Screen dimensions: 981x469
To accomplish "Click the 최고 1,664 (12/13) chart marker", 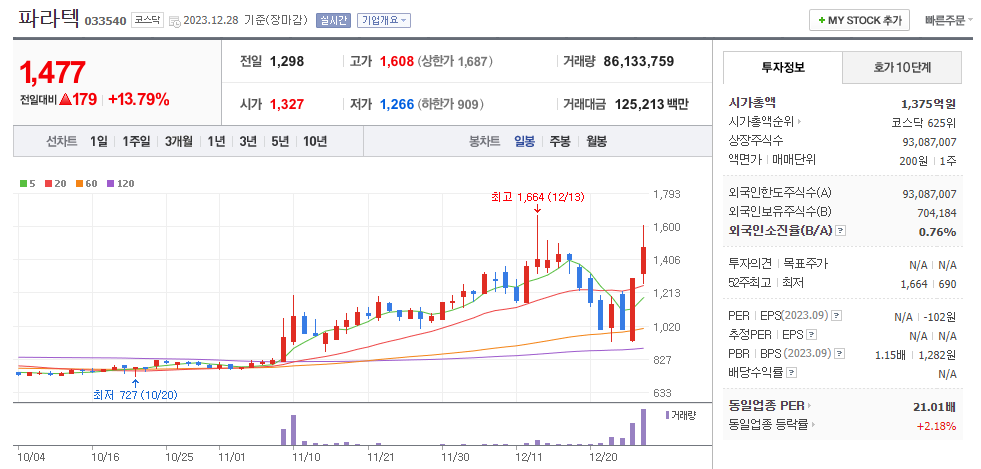I will (537, 198).
